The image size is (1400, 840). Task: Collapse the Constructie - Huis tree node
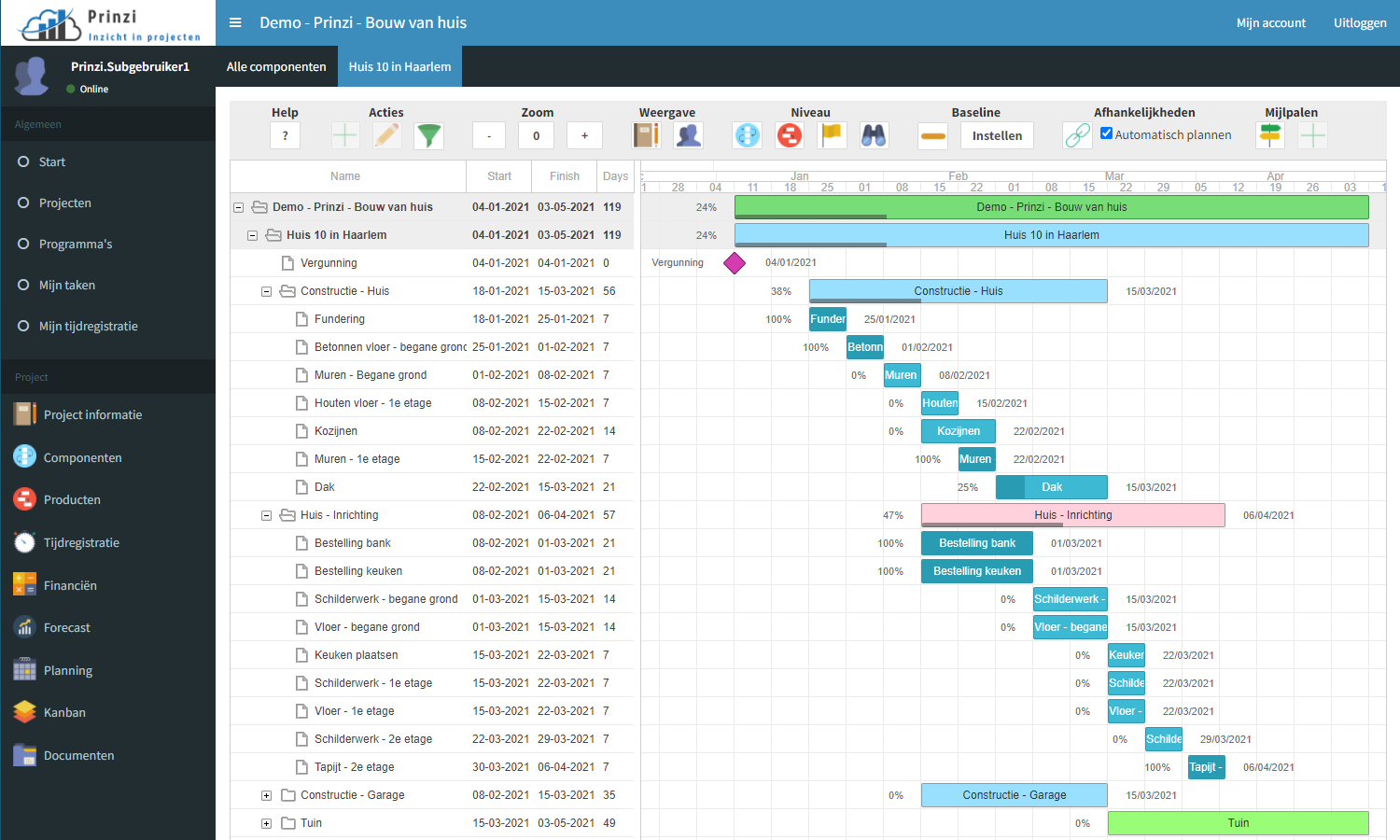(266, 291)
